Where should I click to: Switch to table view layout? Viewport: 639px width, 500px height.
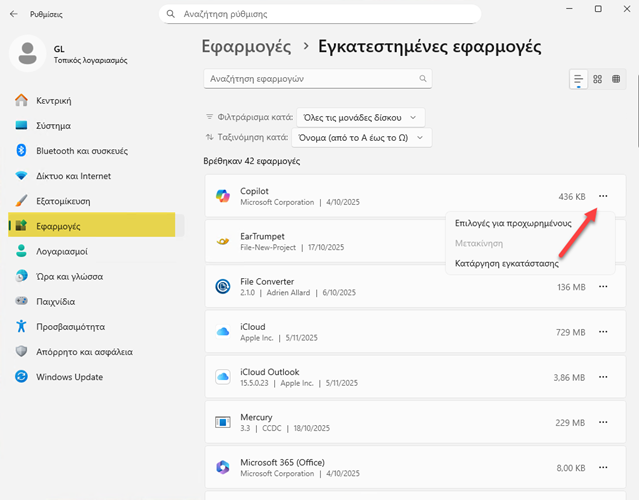point(616,79)
